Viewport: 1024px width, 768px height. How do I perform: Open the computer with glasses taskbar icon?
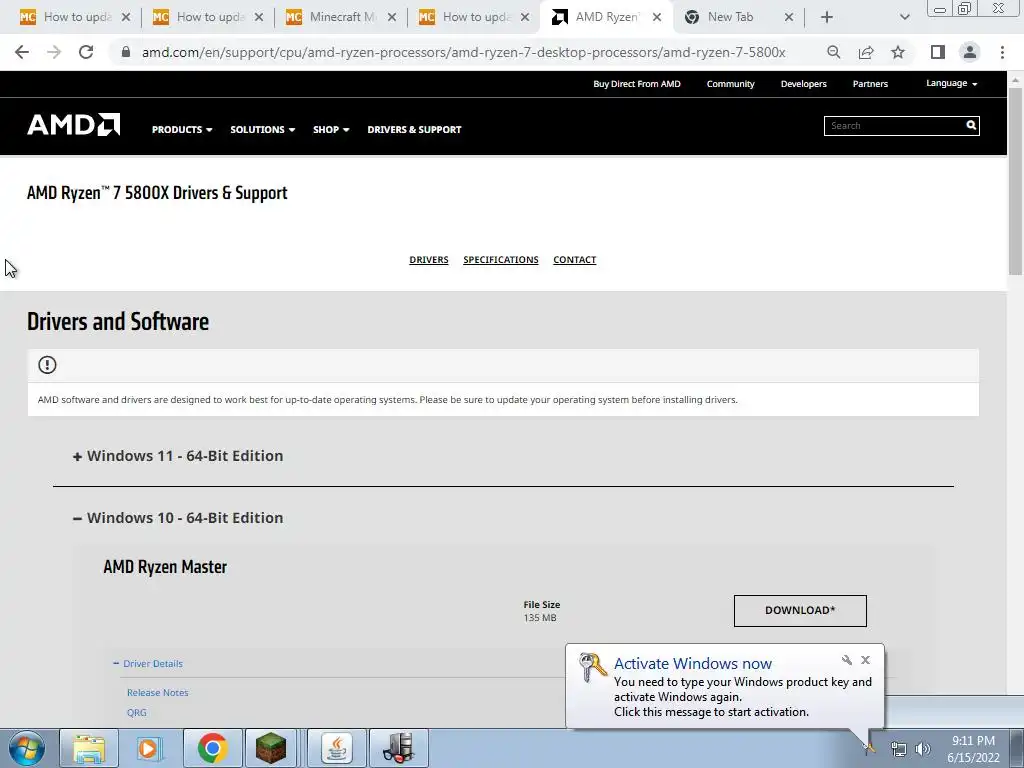[x=398, y=748]
